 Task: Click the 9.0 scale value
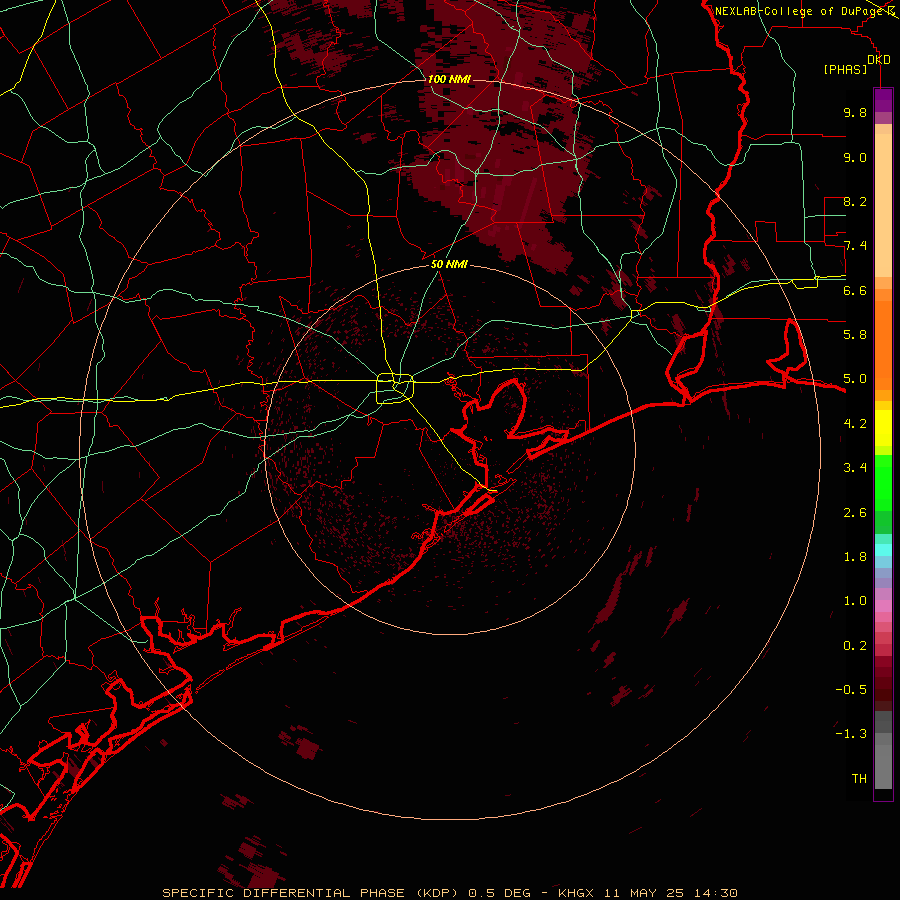click(855, 157)
